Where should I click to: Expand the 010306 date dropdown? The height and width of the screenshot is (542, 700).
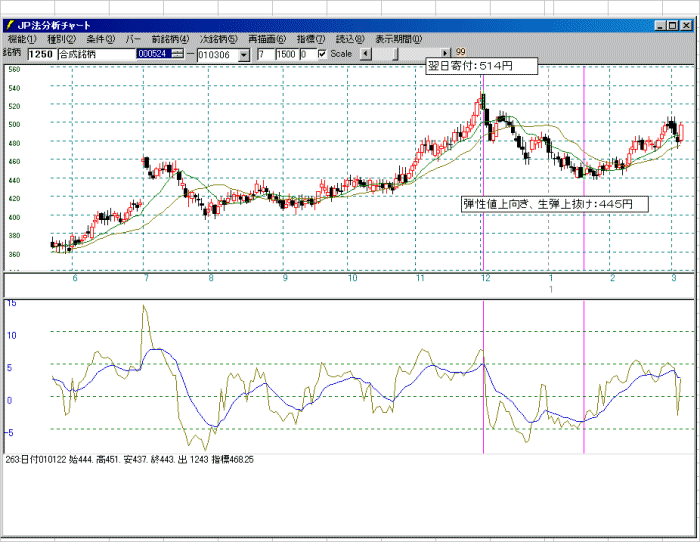244,54
